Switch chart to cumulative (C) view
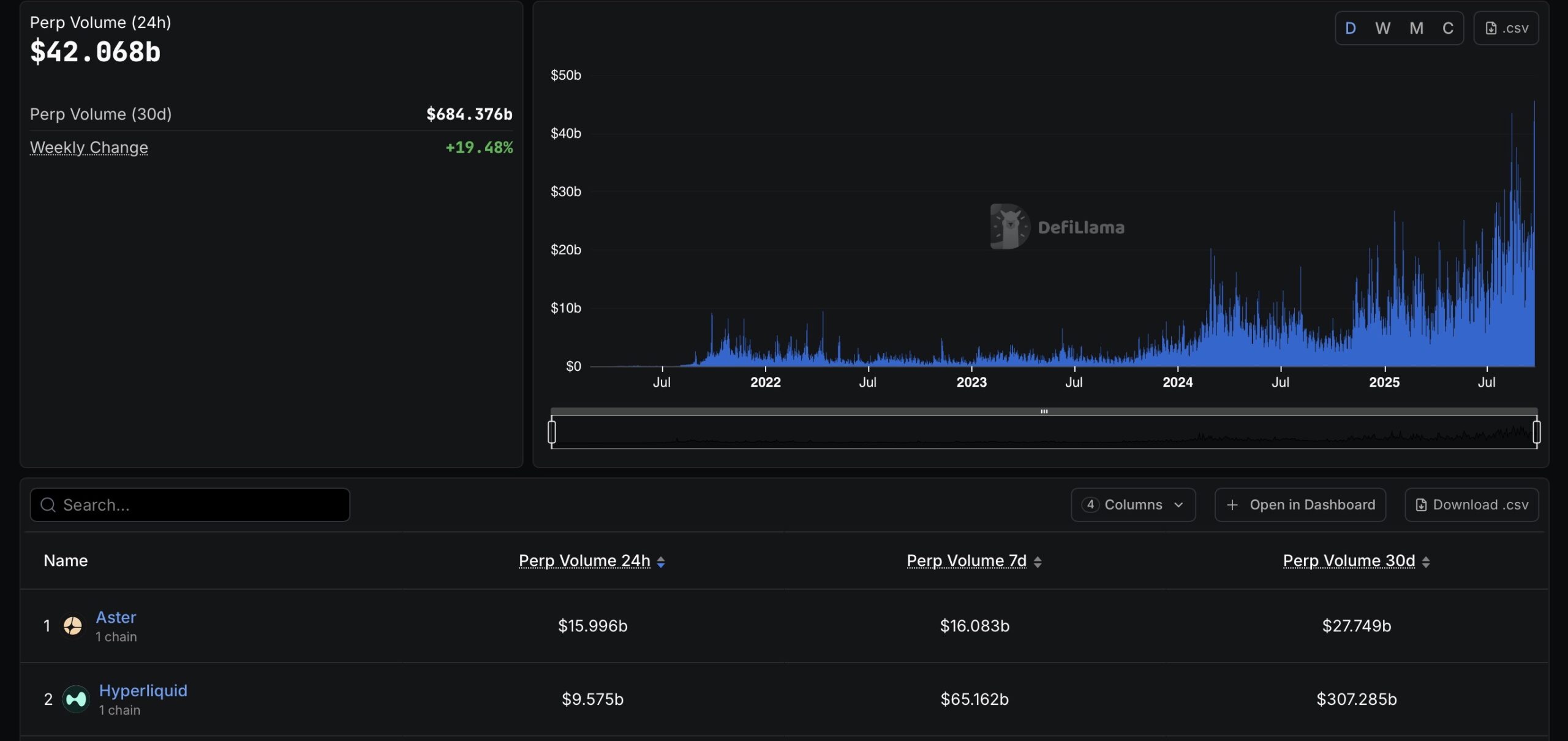The height and width of the screenshot is (741, 1568). coord(1448,28)
